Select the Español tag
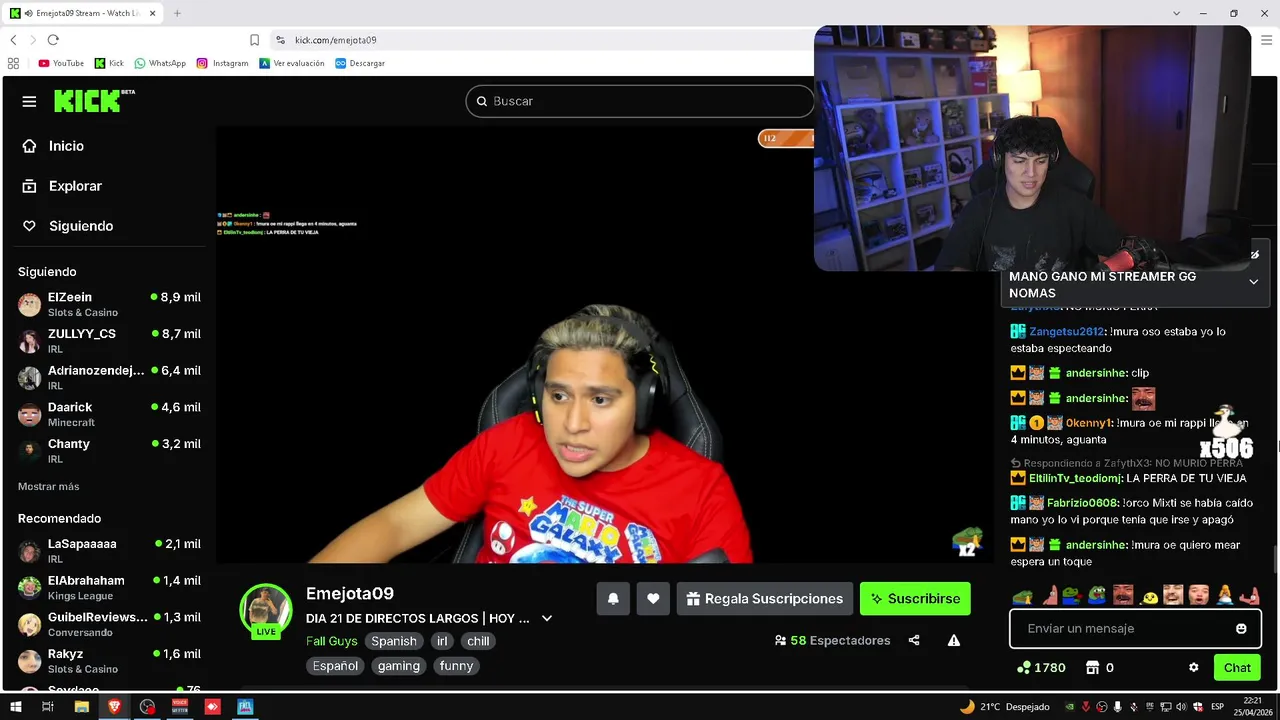This screenshot has height=720, width=1280. (x=335, y=666)
